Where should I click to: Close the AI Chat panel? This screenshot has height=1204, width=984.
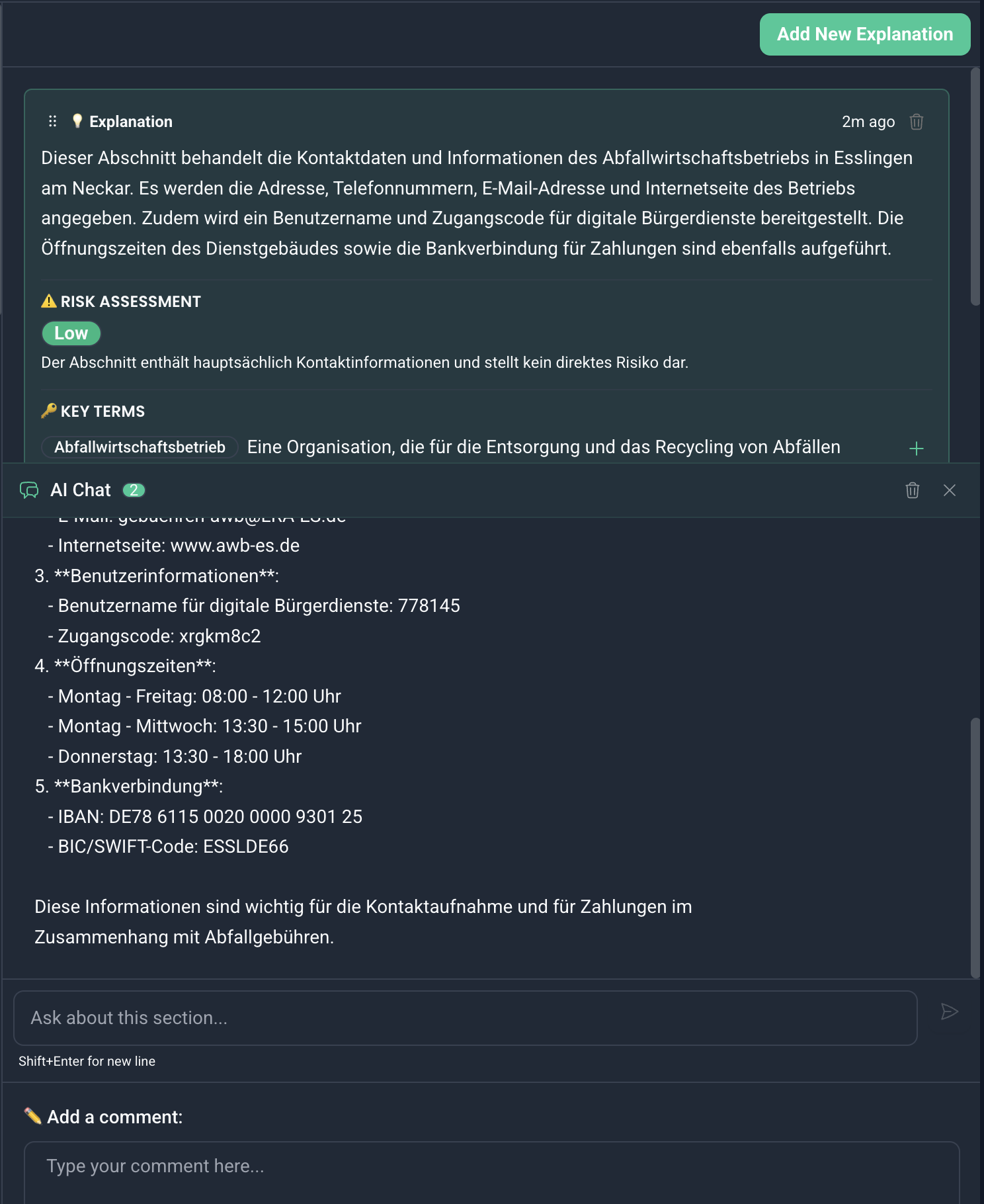coord(949,490)
